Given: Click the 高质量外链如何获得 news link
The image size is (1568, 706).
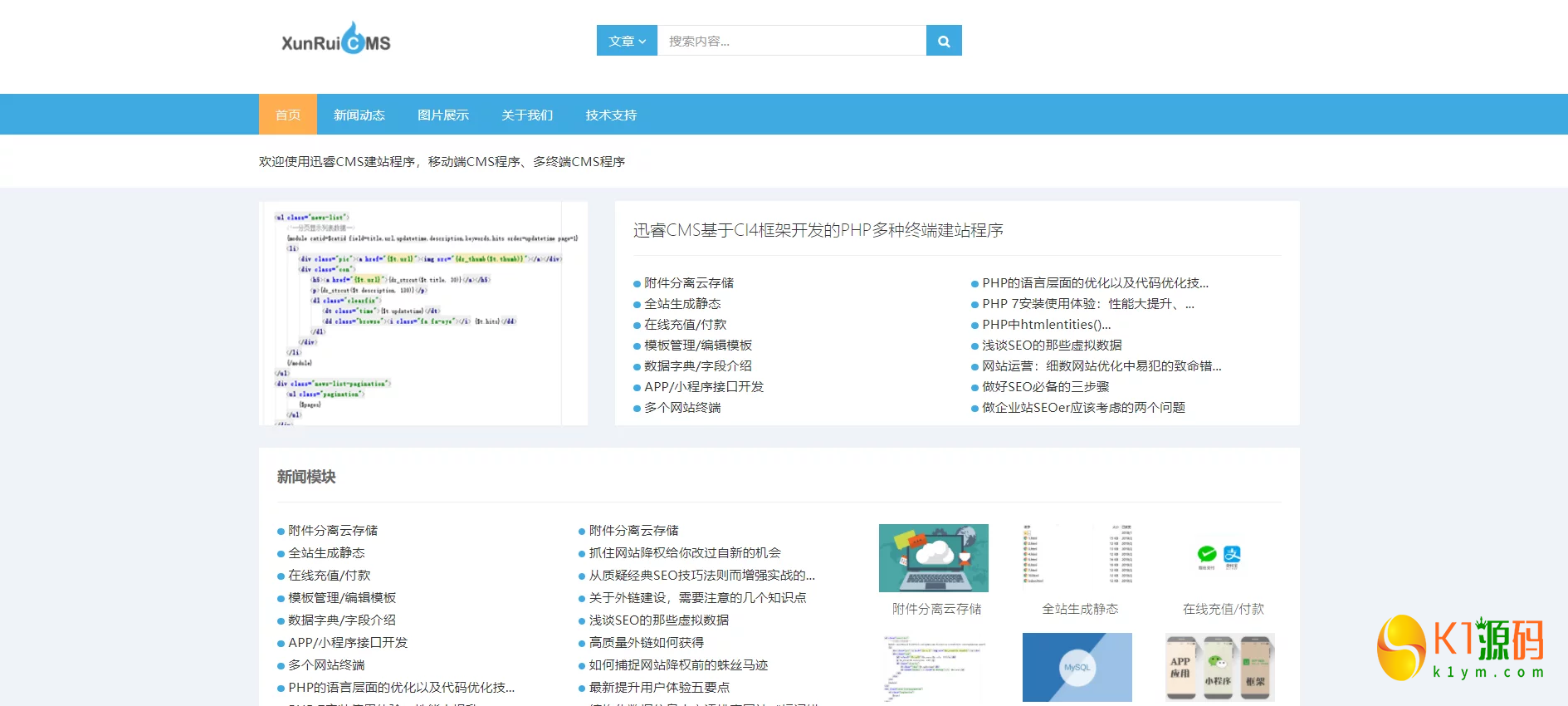Looking at the screenshot, I should point(646,642).
